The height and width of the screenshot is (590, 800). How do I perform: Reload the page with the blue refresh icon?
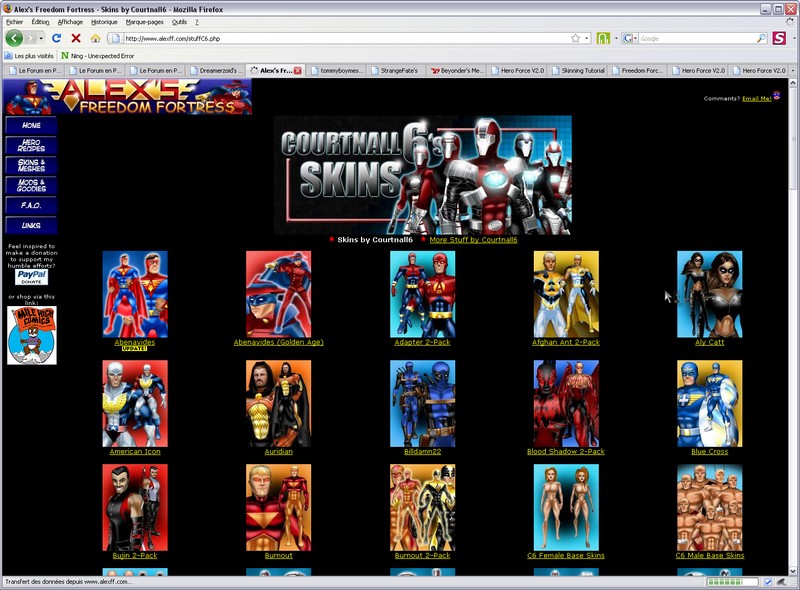[x=57, y=38]
